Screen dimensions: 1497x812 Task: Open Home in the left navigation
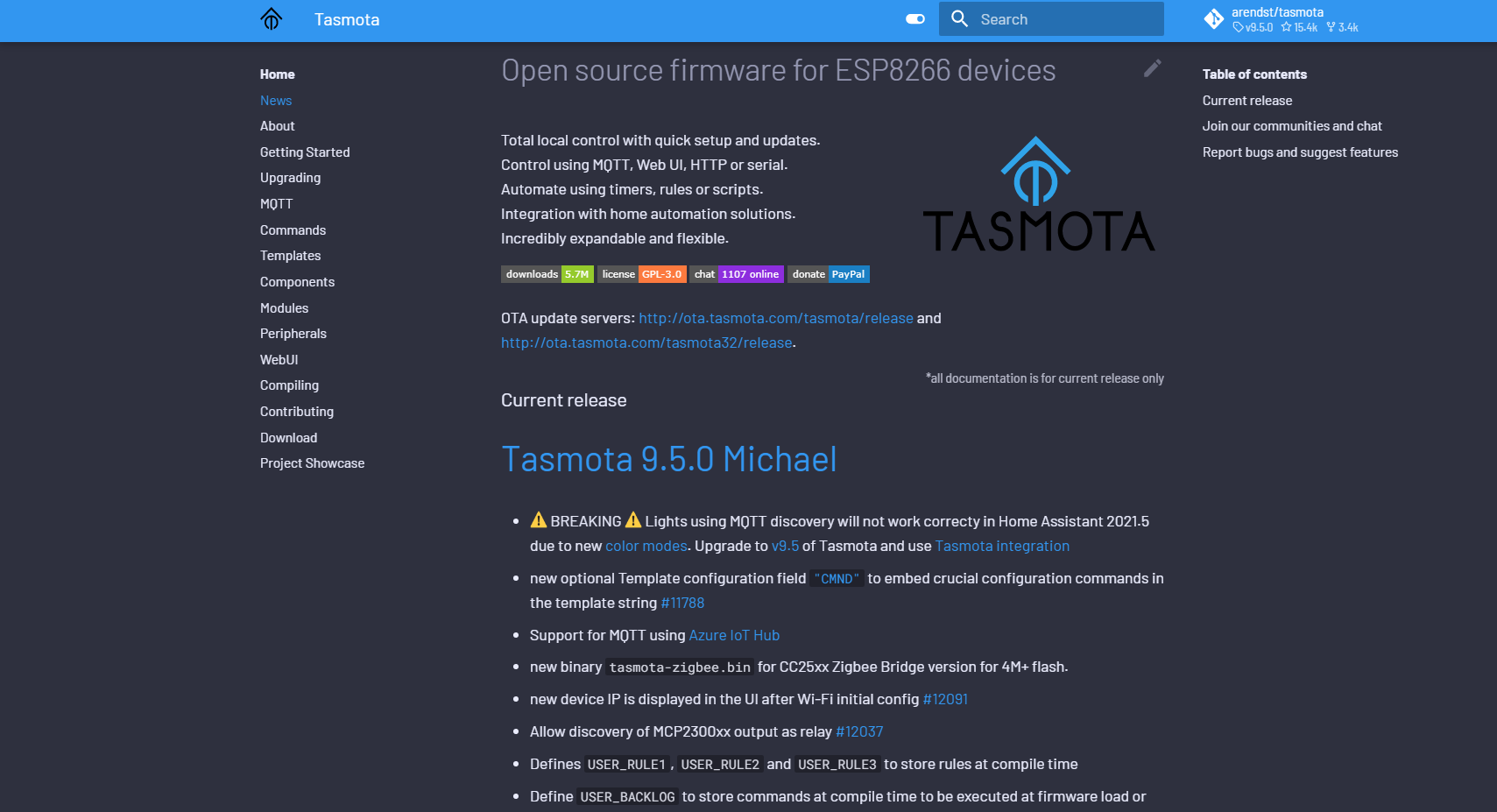277,74
